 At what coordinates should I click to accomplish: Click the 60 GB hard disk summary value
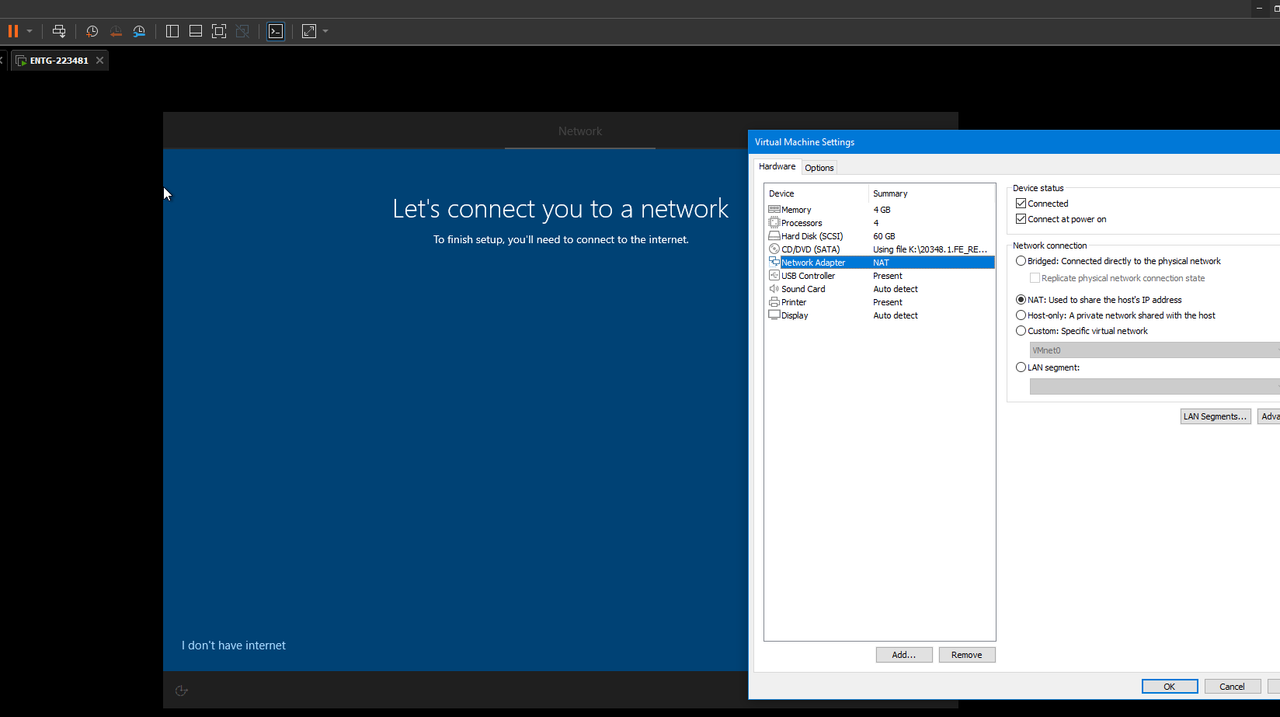[884, 236]
